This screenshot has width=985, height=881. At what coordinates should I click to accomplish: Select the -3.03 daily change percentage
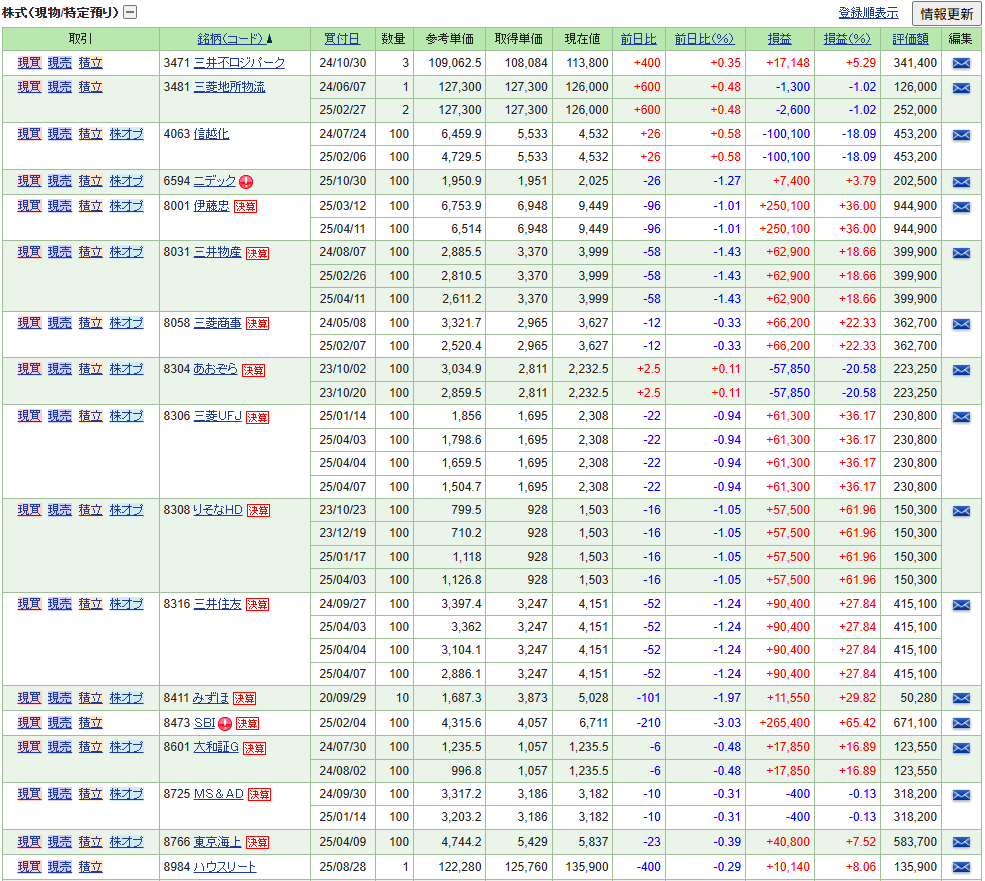(x=726, y=723)
